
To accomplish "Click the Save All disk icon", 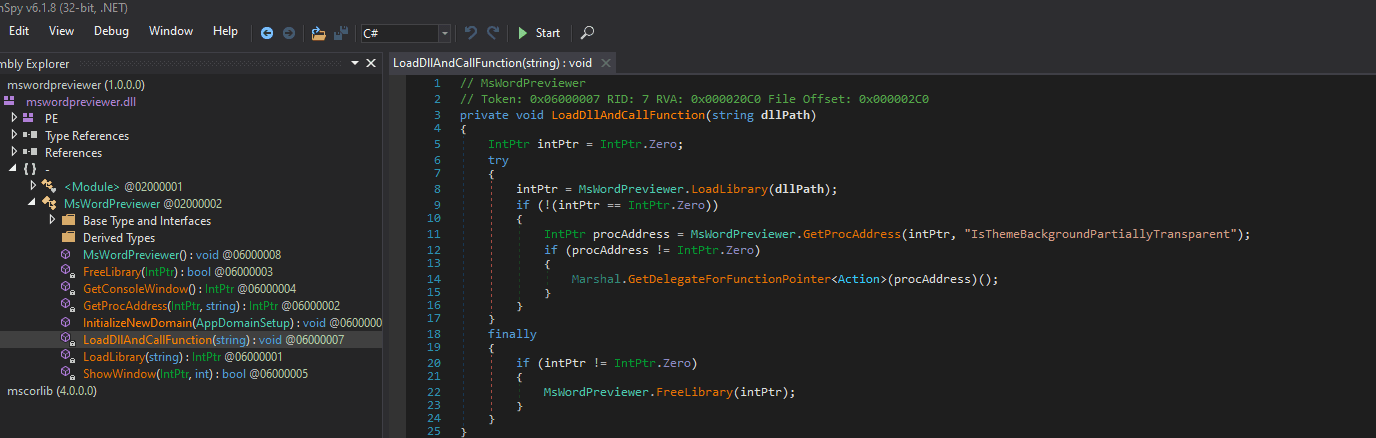I will coord(341,33).
